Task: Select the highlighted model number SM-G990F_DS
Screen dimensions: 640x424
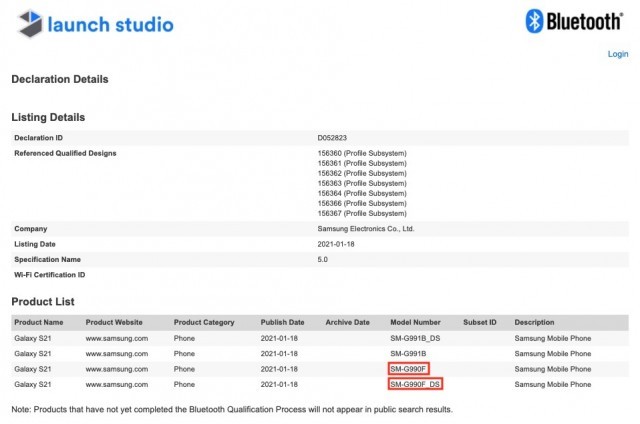Action: [416, 384]
